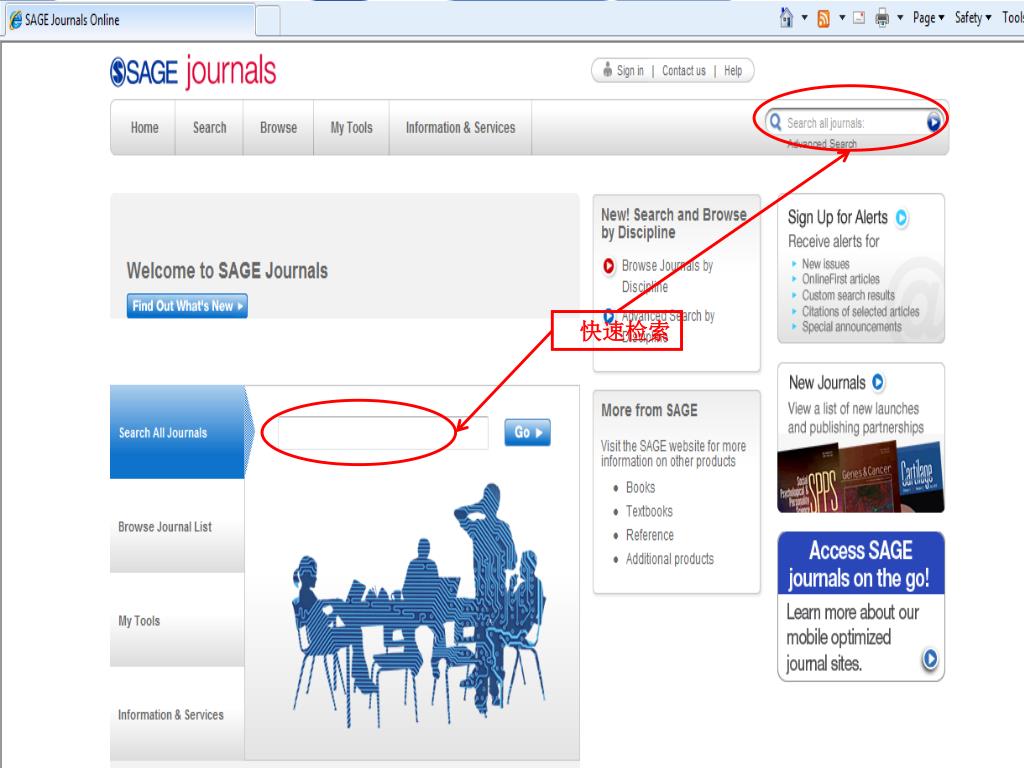Open Browse Journals by Discipline link
The image size is (1024, 768).
pyautogui.click(x=667, y=276)
